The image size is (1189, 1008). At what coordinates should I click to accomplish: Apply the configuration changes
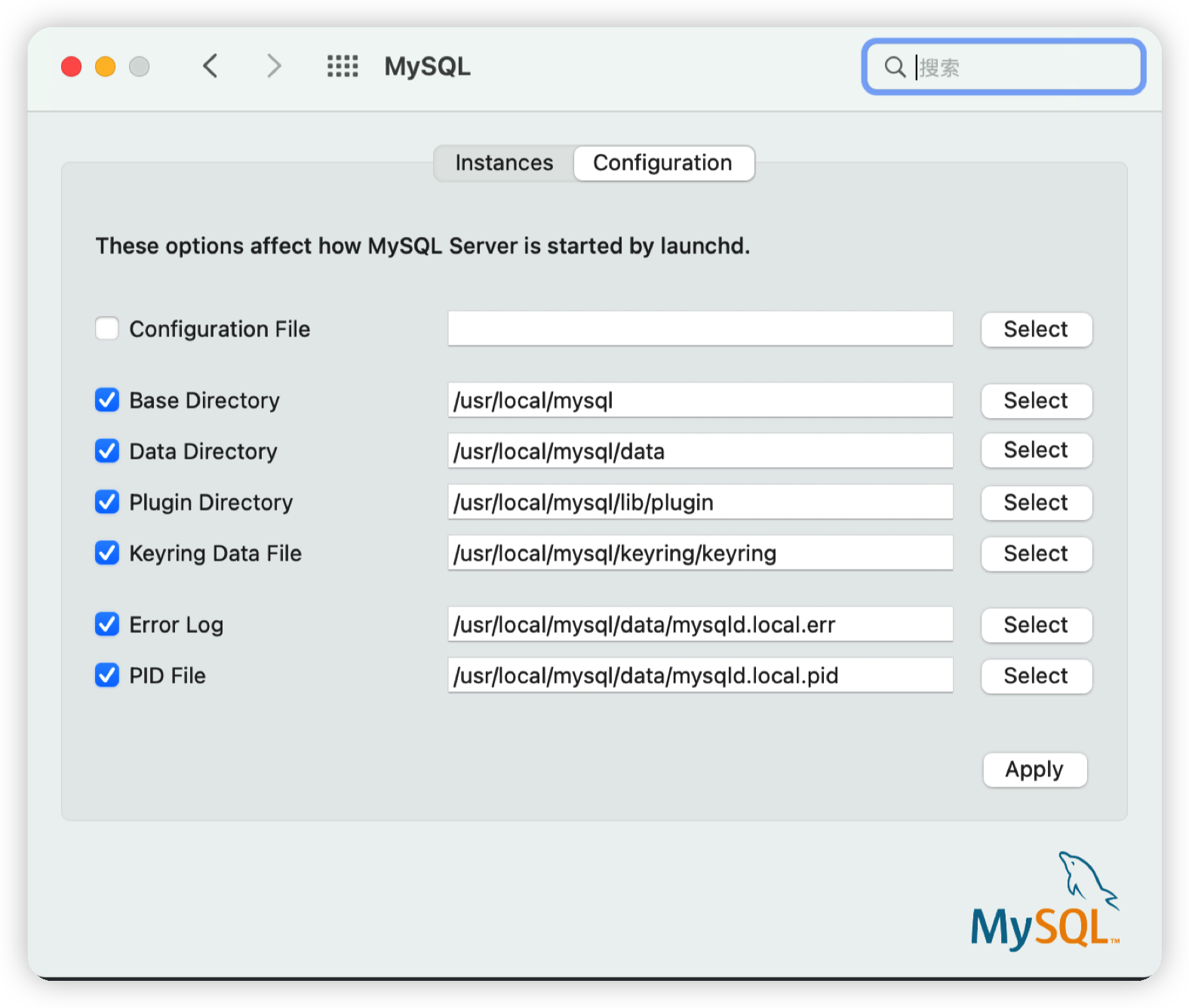1034,770
